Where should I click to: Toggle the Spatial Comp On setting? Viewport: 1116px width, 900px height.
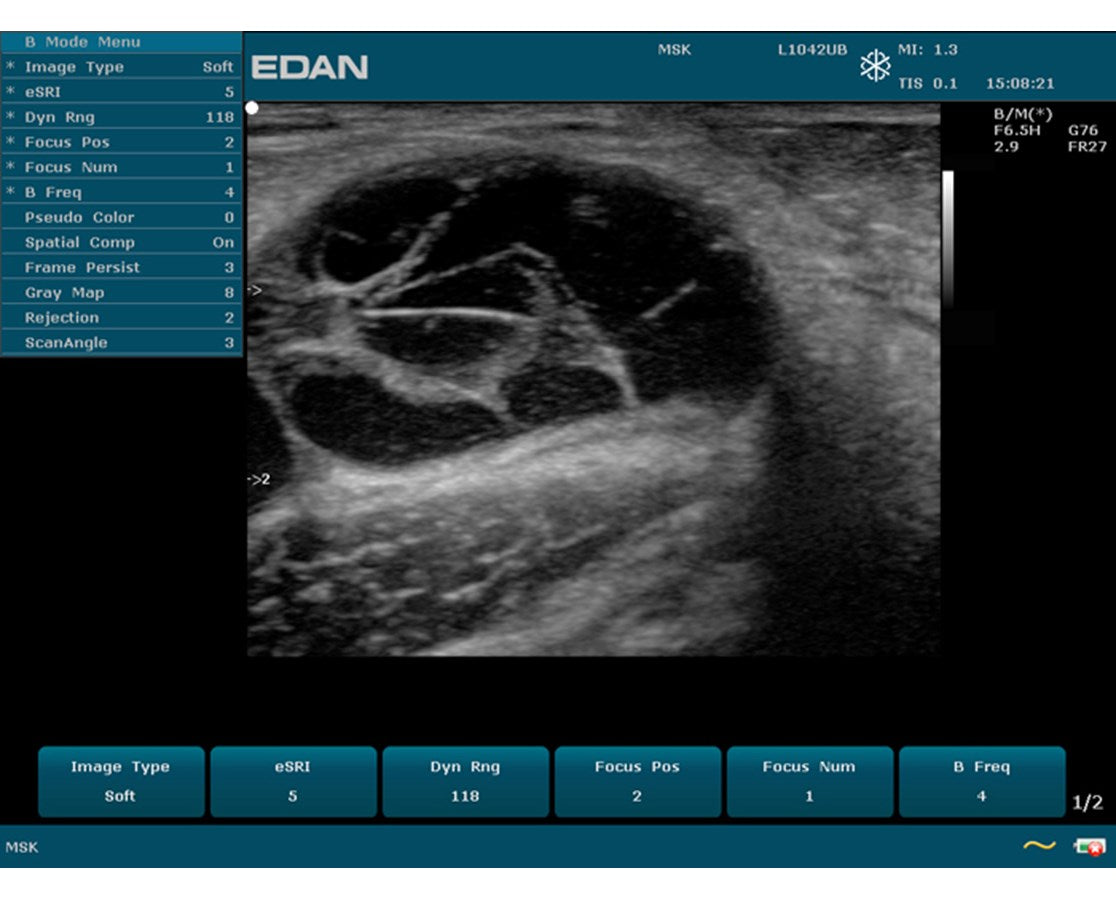122,242
